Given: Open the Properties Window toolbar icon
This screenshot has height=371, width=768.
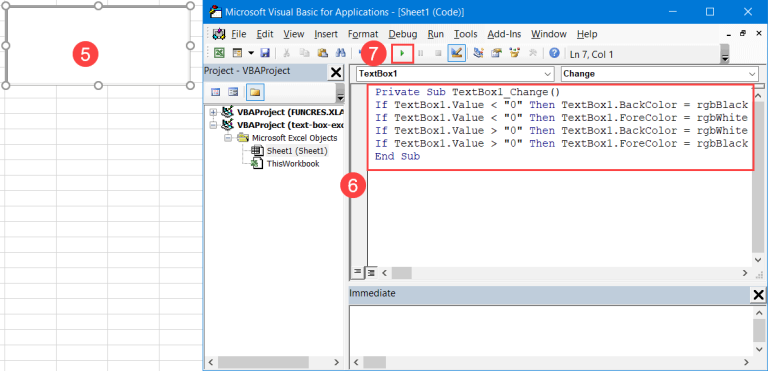Looking at the screenshot, I should pyautogui.click(x=497, y=53).
